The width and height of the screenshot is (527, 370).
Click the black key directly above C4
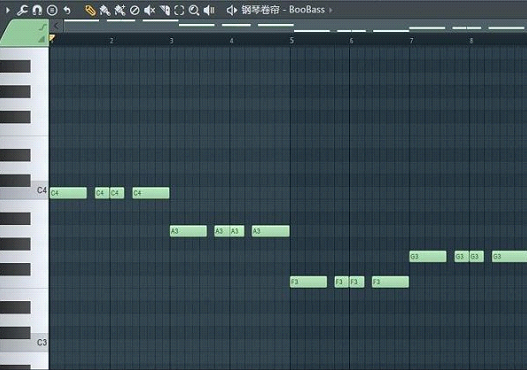[x=15, y=180]
